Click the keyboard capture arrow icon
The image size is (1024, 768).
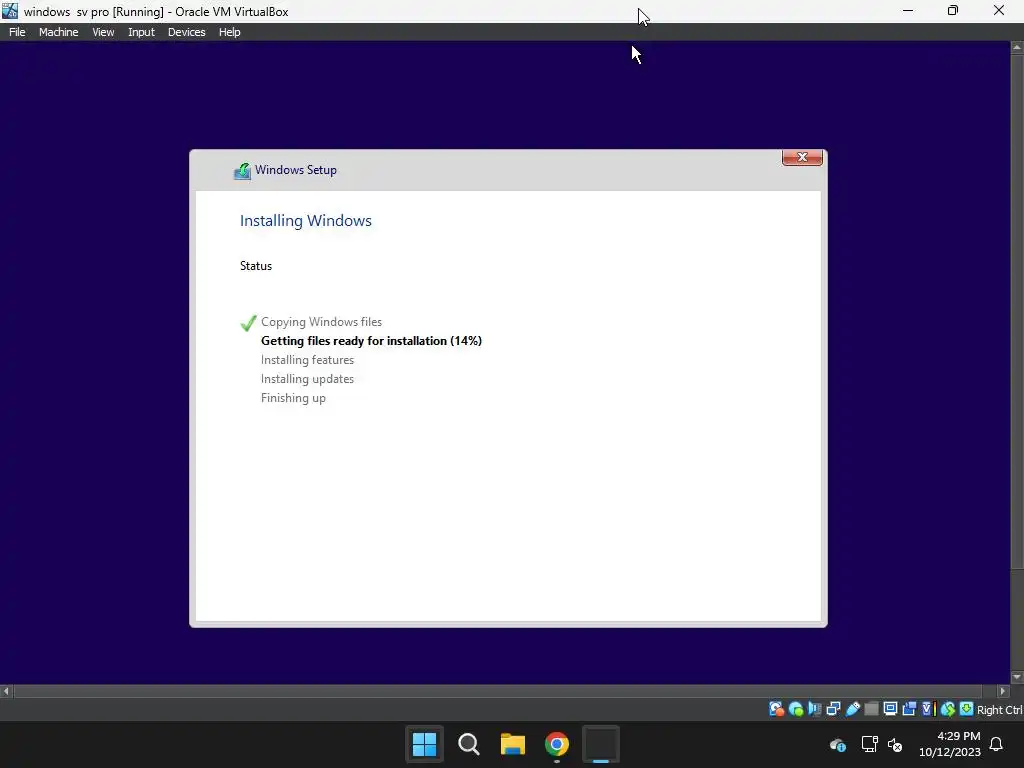pos(967,709)
